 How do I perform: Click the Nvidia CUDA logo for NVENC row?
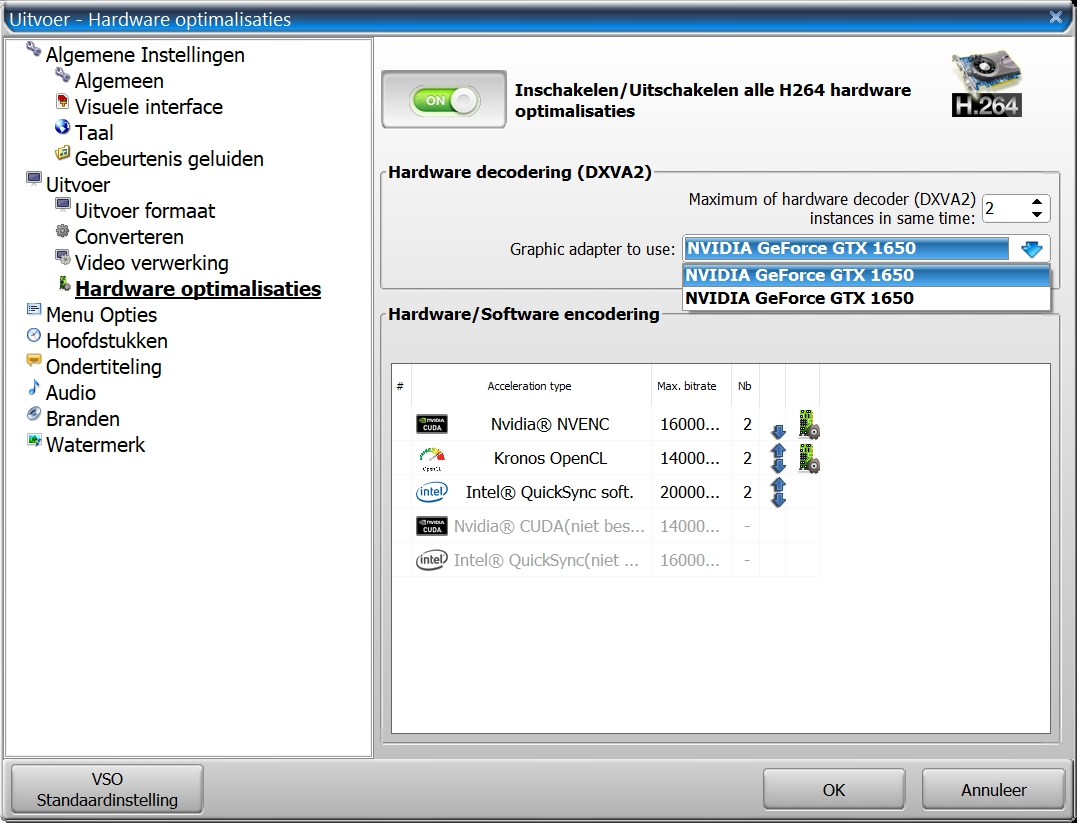431,424
